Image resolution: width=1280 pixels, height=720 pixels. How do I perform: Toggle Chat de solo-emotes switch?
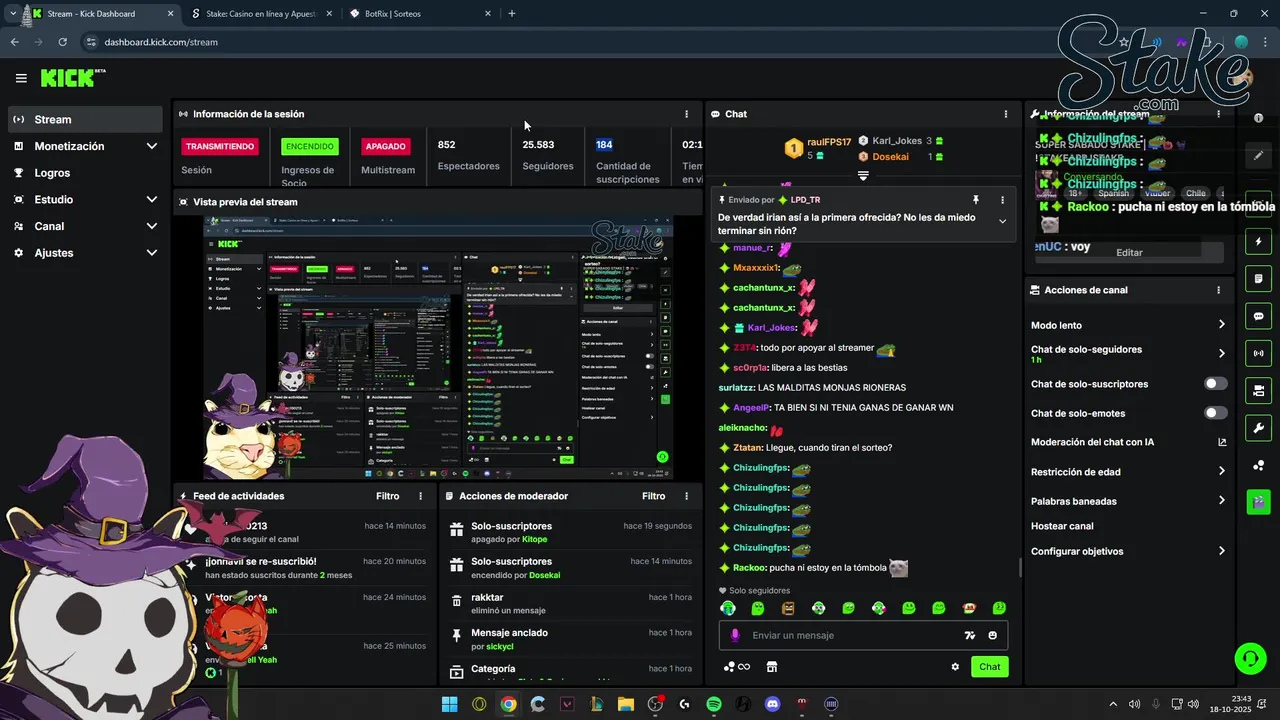(x=1216, y=413)
